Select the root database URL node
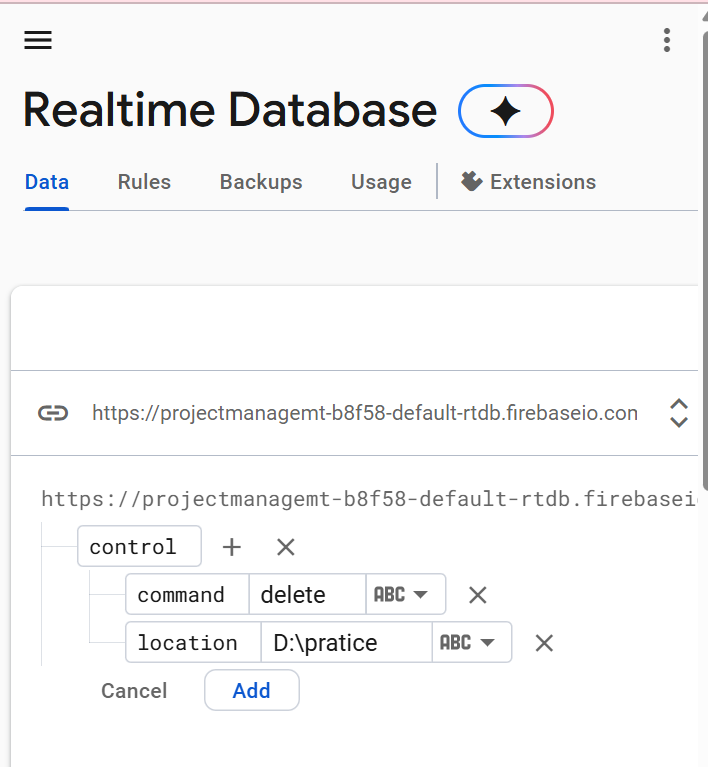708x767 pixels. click(x=369, y=499)
